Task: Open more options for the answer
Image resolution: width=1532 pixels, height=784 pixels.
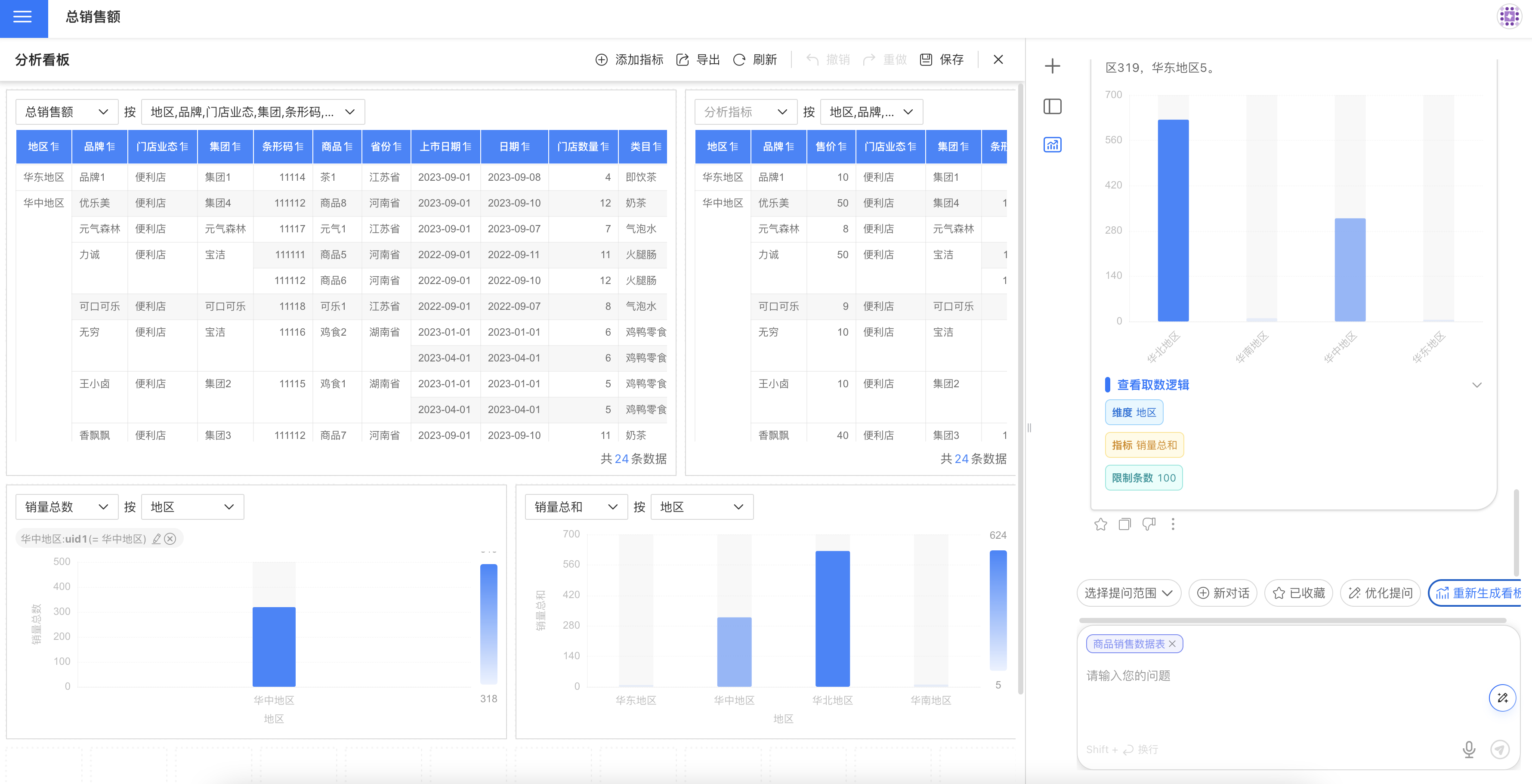Action: tap(1173, 524)
